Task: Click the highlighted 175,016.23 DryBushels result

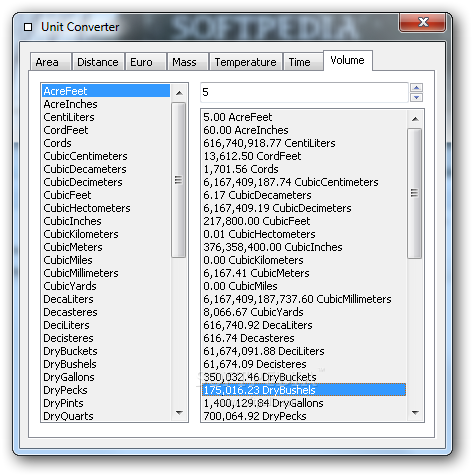Action: [x=304, y=390]
